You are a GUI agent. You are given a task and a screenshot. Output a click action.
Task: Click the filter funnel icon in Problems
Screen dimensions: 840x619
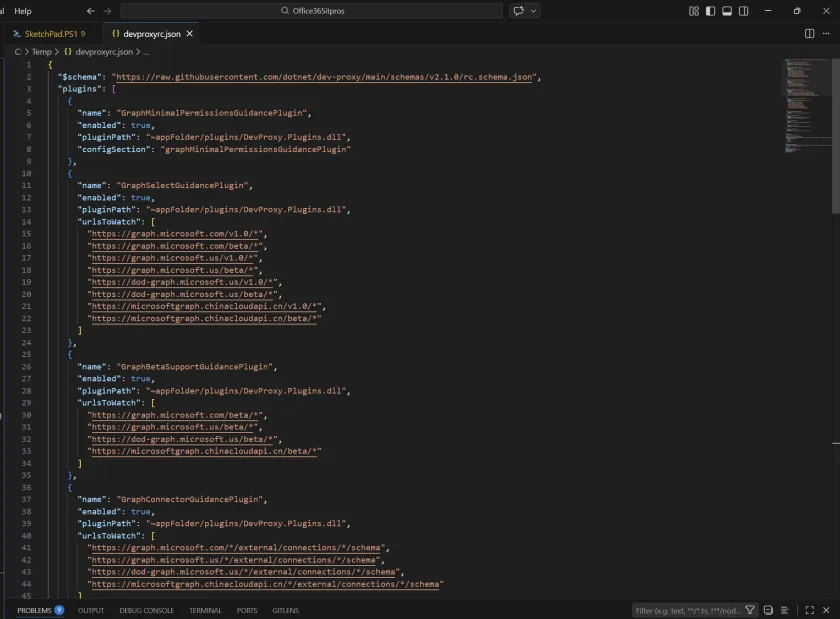[751, 610]
